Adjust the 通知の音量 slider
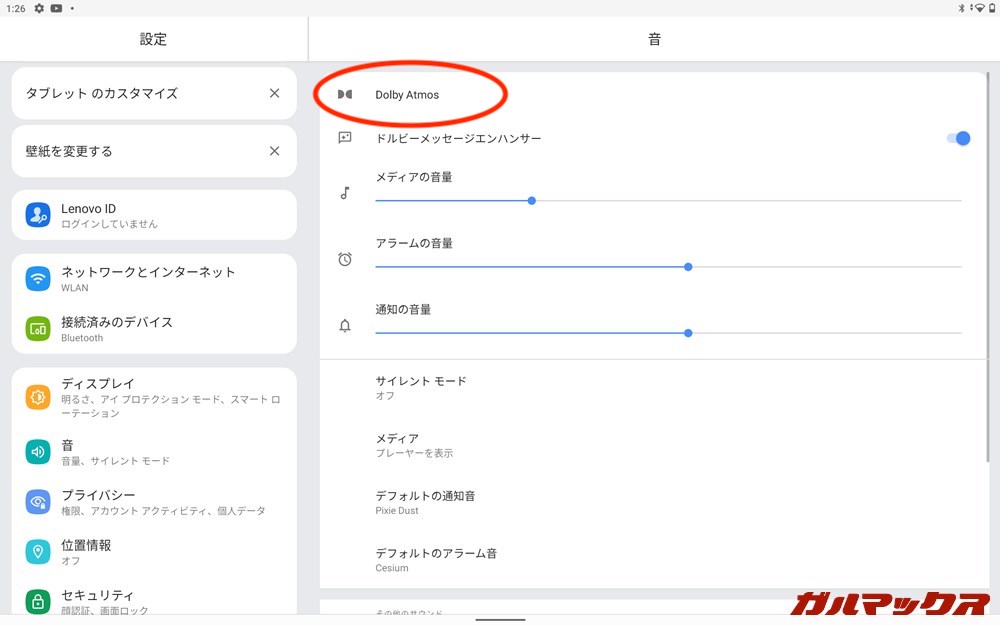The height and width of the screenshot is (625, 1000). 688,333
